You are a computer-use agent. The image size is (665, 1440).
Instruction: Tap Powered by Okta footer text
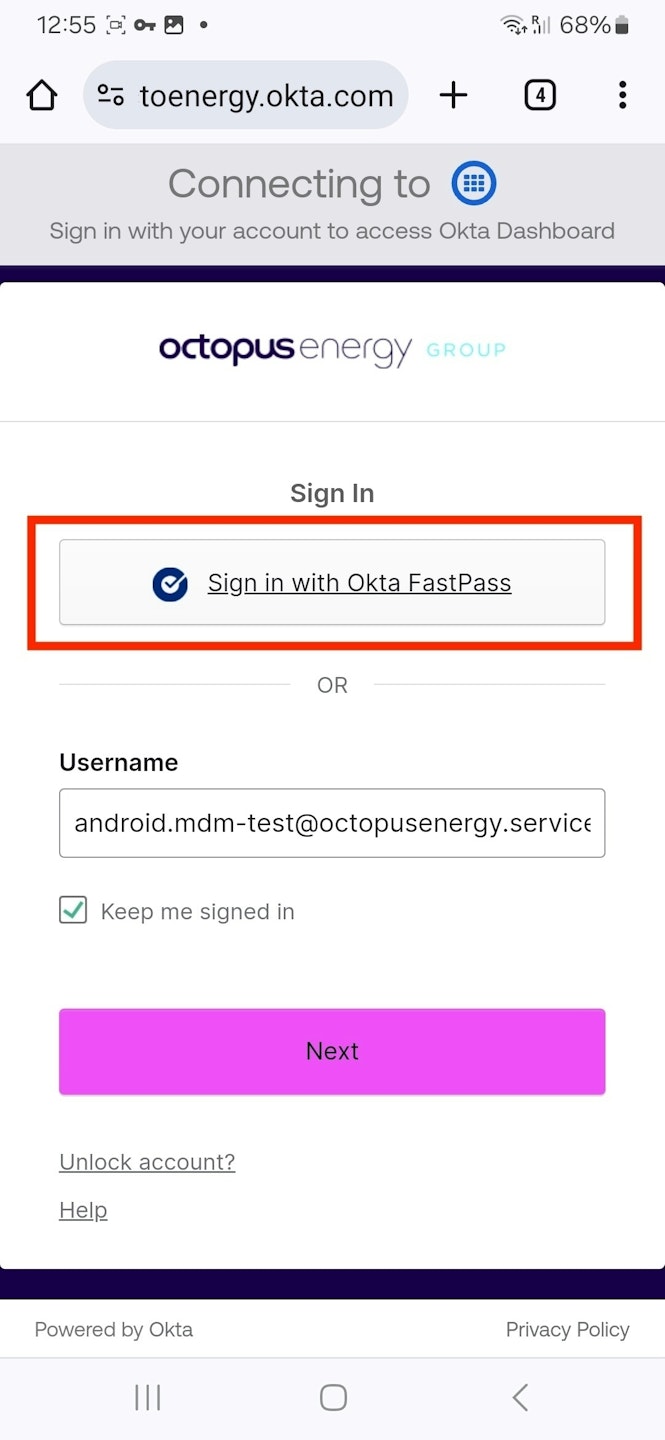114,1329
